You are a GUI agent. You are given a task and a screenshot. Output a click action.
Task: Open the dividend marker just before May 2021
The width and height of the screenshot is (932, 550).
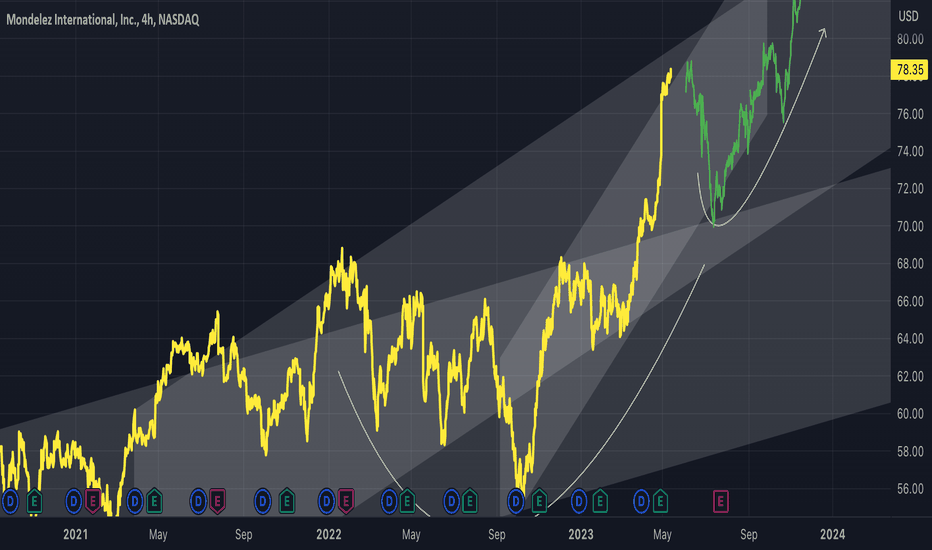135,501
